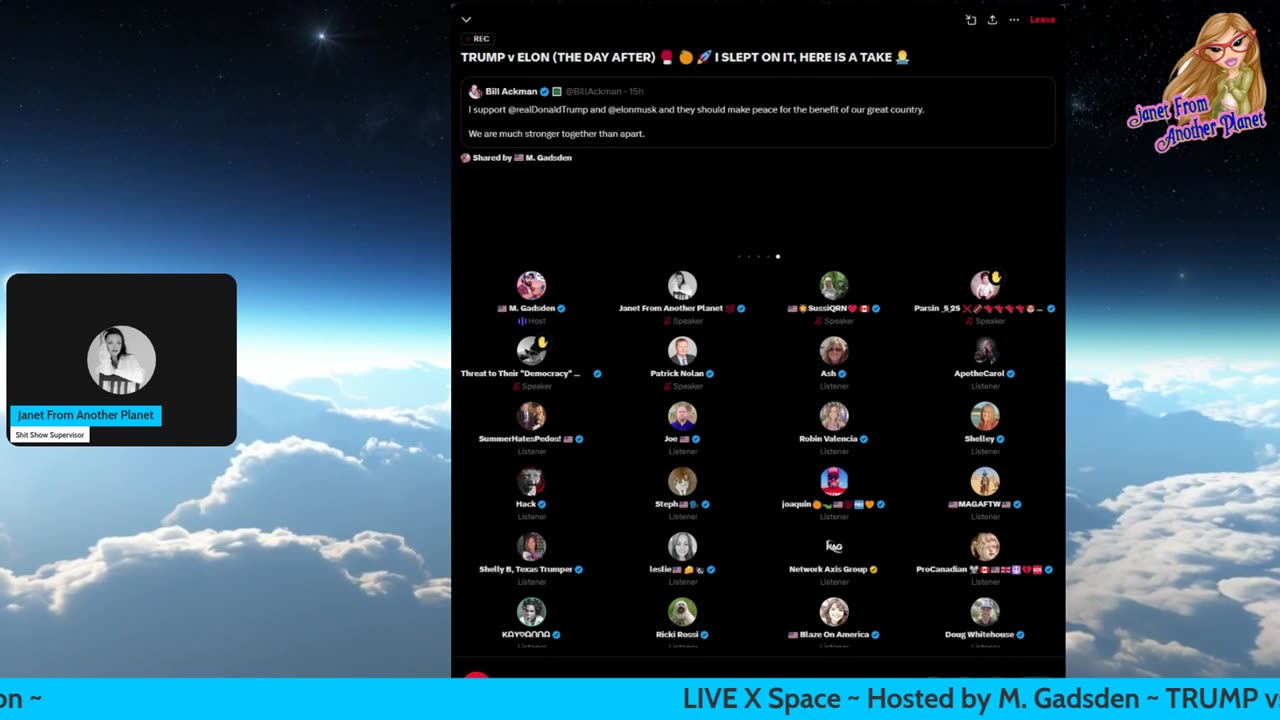Screen dimensions: 1280x720
Task: Open listener Hack's avatar
Action: [531, 481]
